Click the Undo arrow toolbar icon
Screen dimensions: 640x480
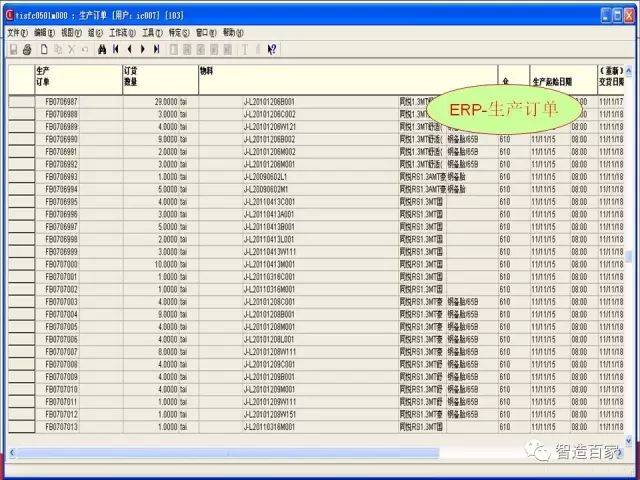point(85,50)
